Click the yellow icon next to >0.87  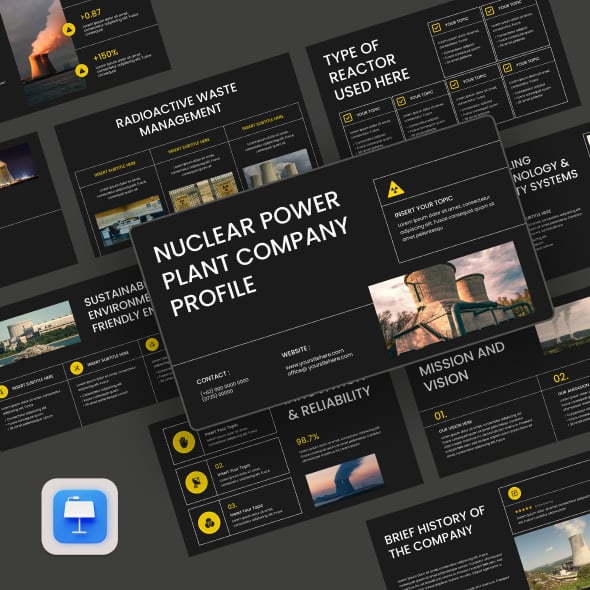pos(69,29)
